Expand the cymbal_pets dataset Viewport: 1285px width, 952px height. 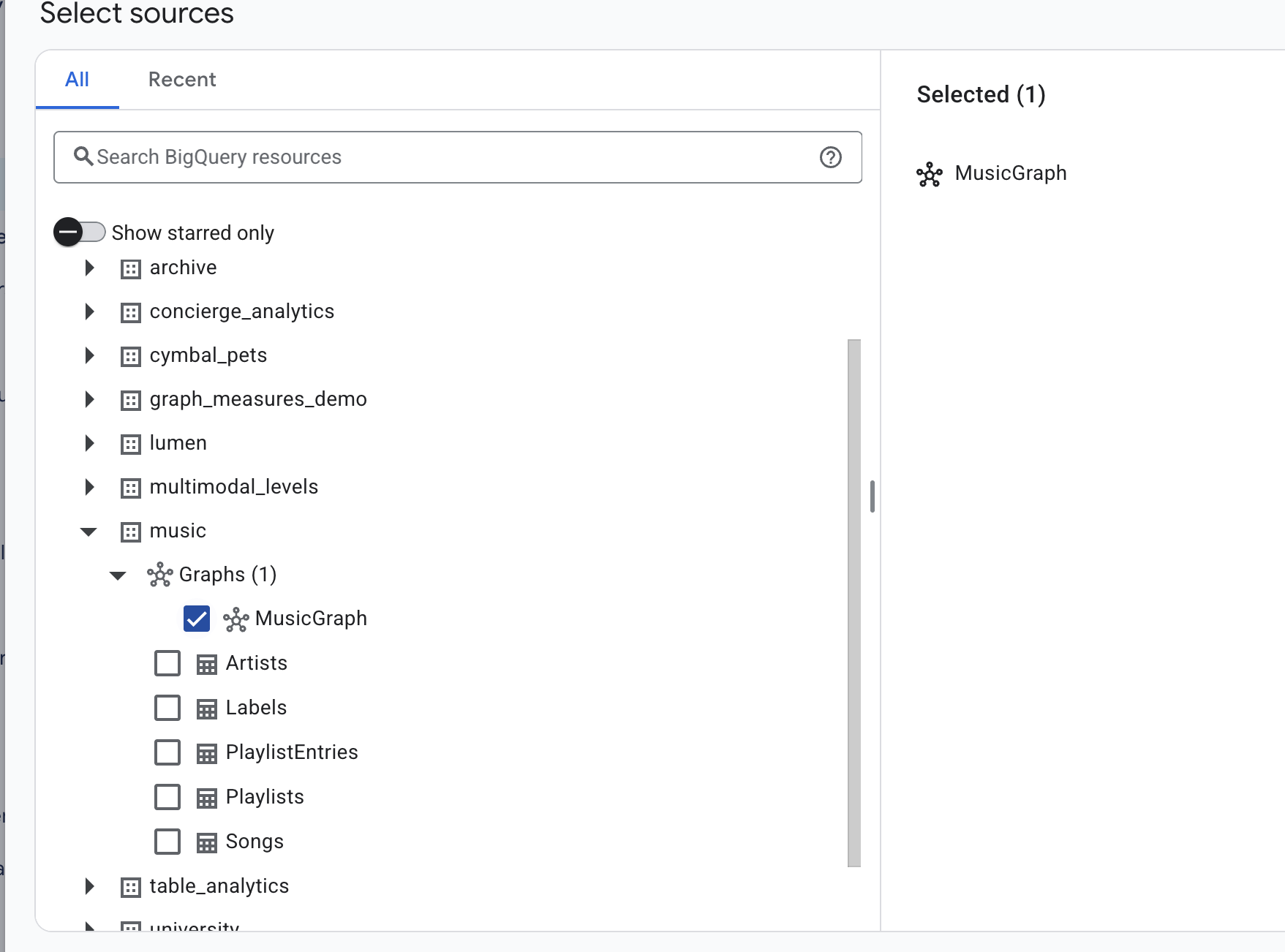pyautogui.click(x=89, y=355)
